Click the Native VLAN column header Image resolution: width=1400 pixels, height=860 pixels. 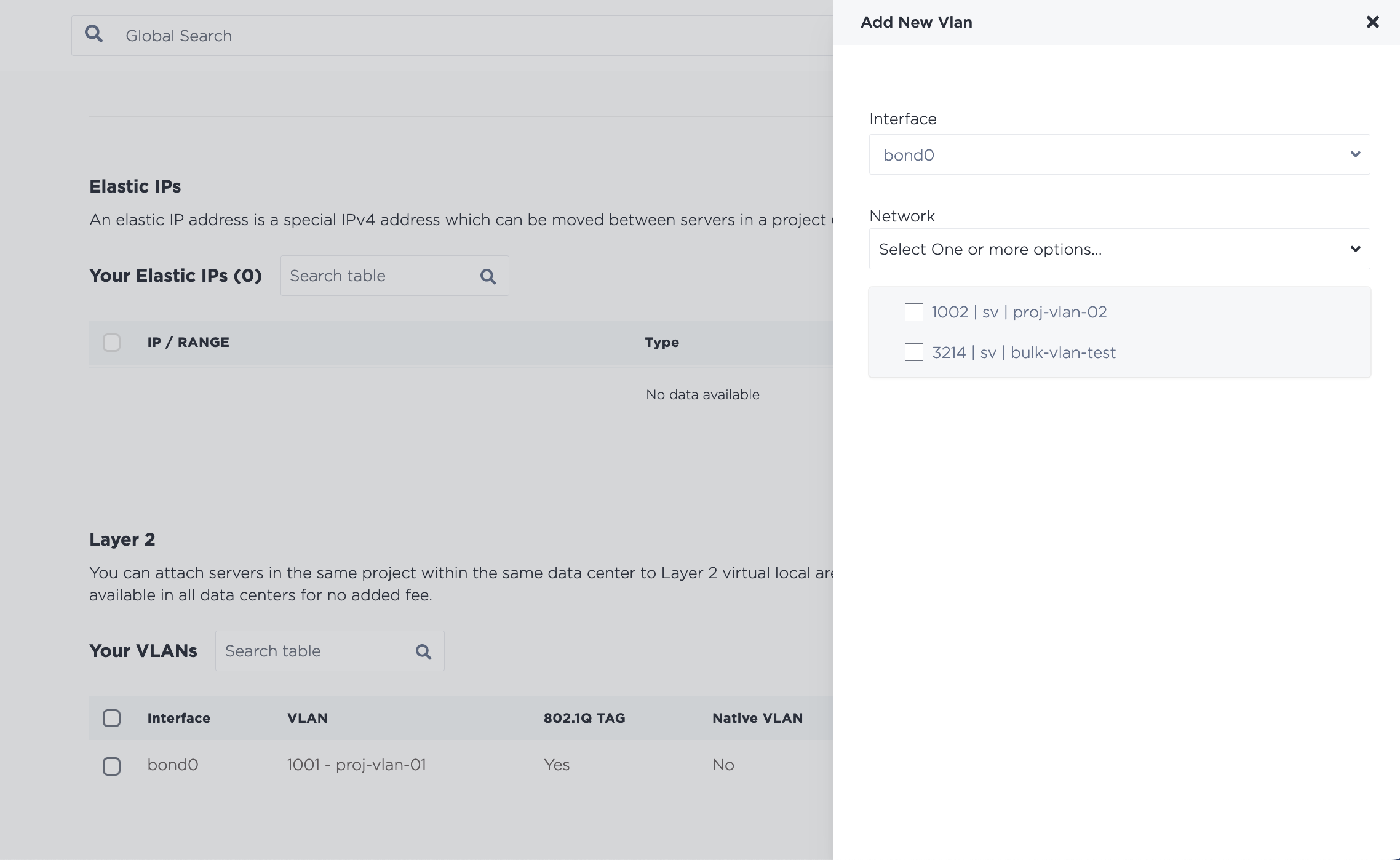coord(757,718)
